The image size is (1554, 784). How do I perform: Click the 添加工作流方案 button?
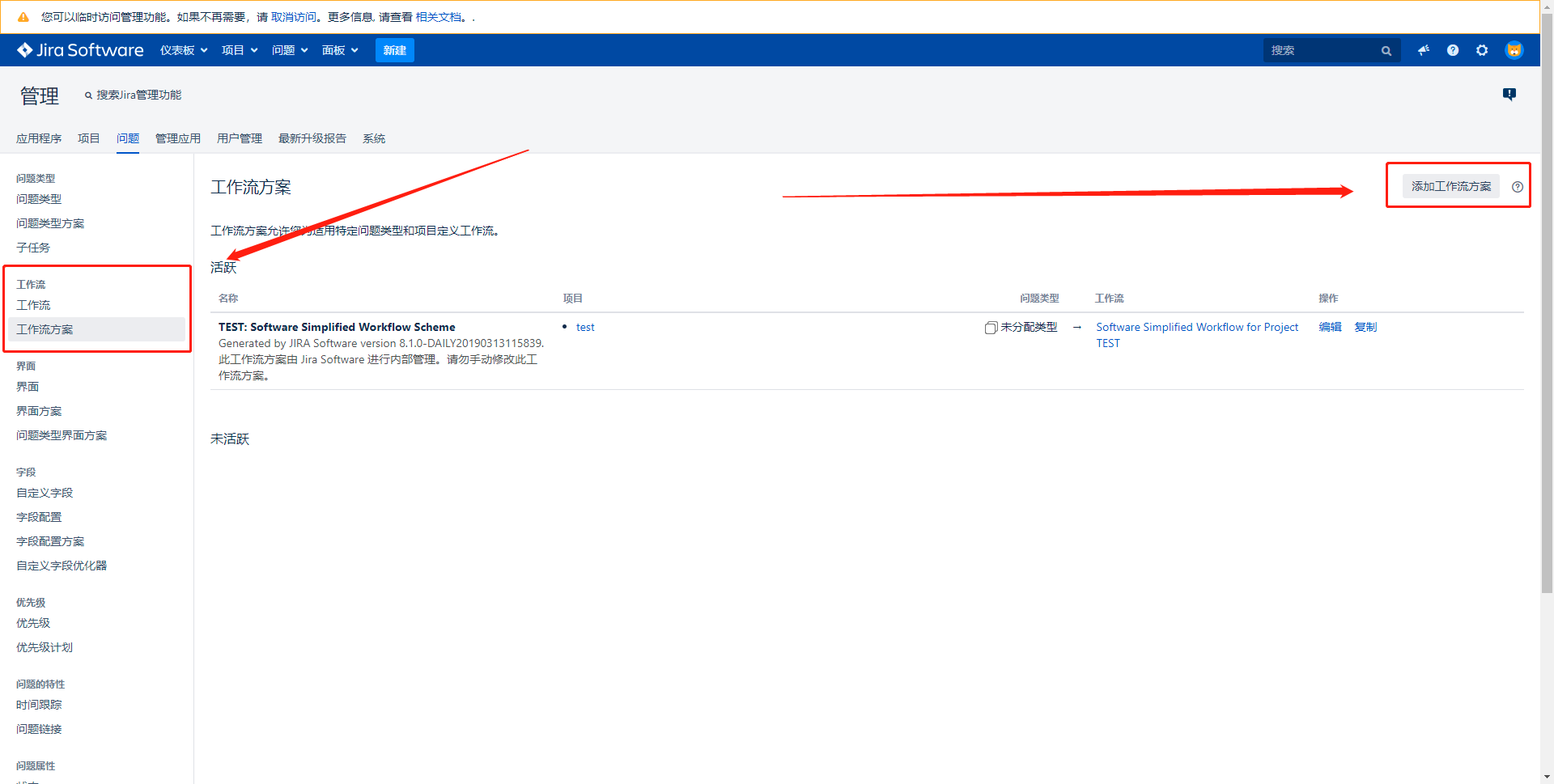1450,185
